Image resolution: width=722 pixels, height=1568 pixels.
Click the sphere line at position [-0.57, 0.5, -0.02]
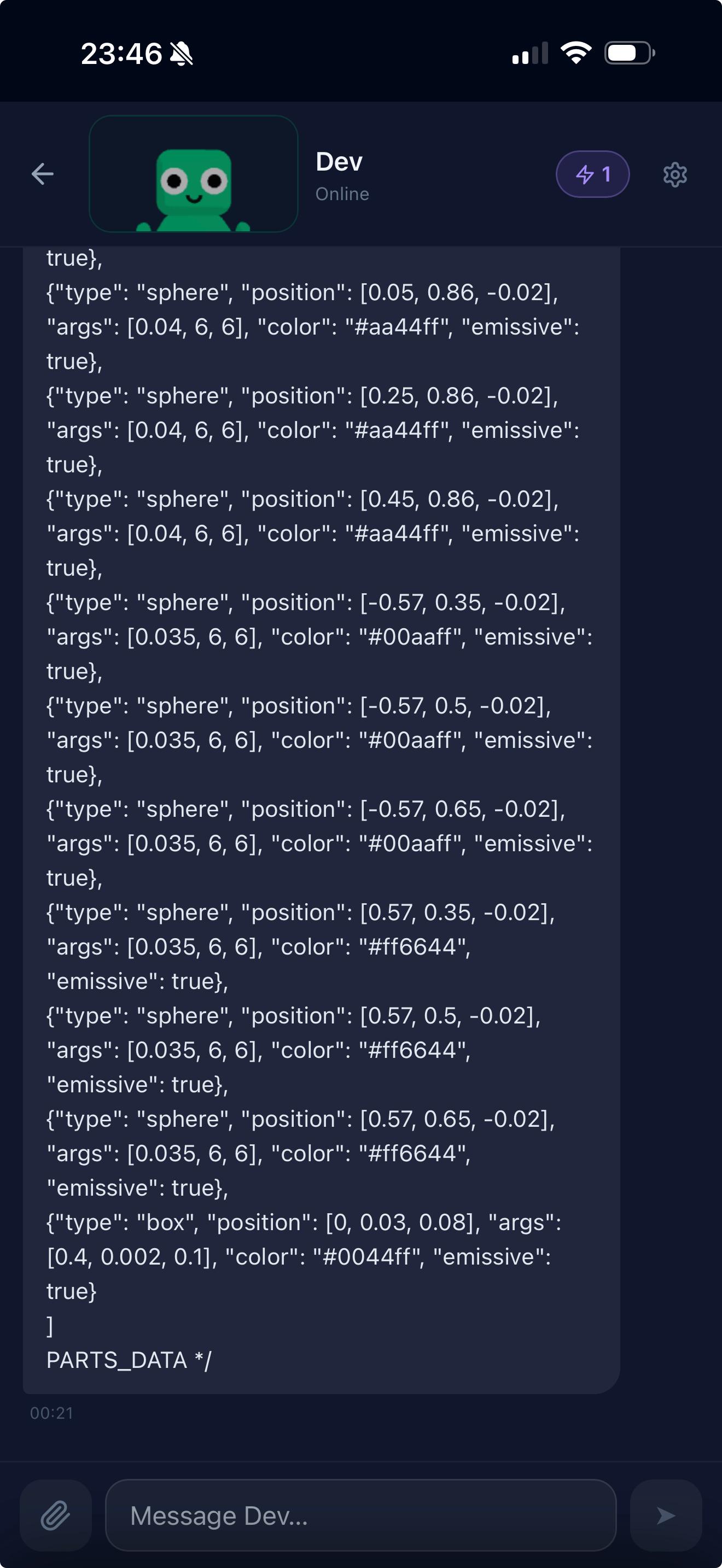299,706
